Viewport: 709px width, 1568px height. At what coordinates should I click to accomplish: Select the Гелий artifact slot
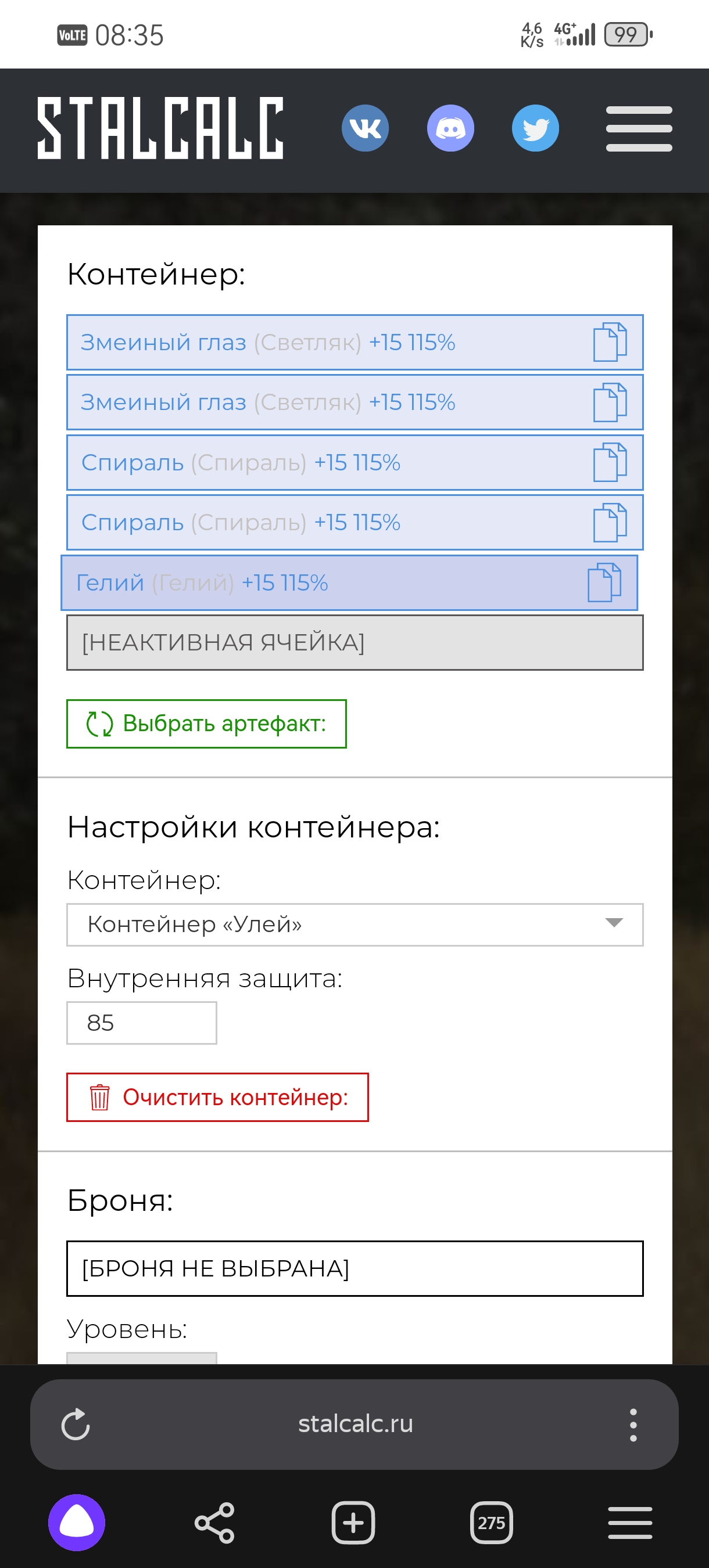pyautogui.click(x=349, y=582)
